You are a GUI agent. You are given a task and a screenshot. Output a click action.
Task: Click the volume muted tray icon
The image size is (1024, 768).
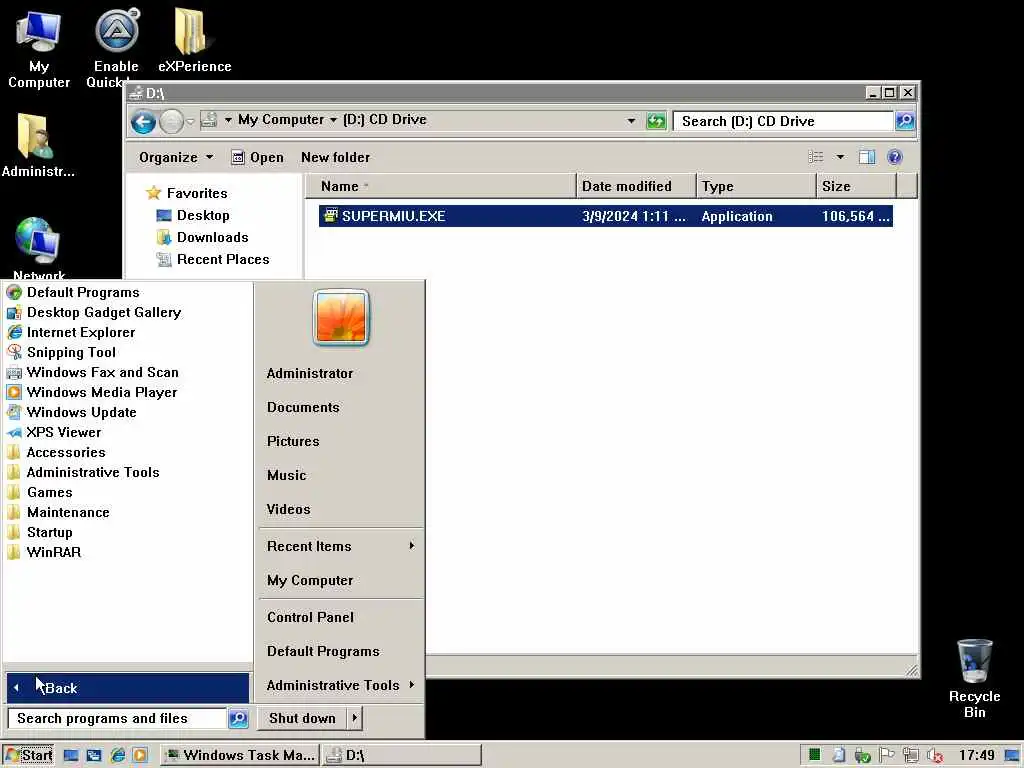(935, 756)
